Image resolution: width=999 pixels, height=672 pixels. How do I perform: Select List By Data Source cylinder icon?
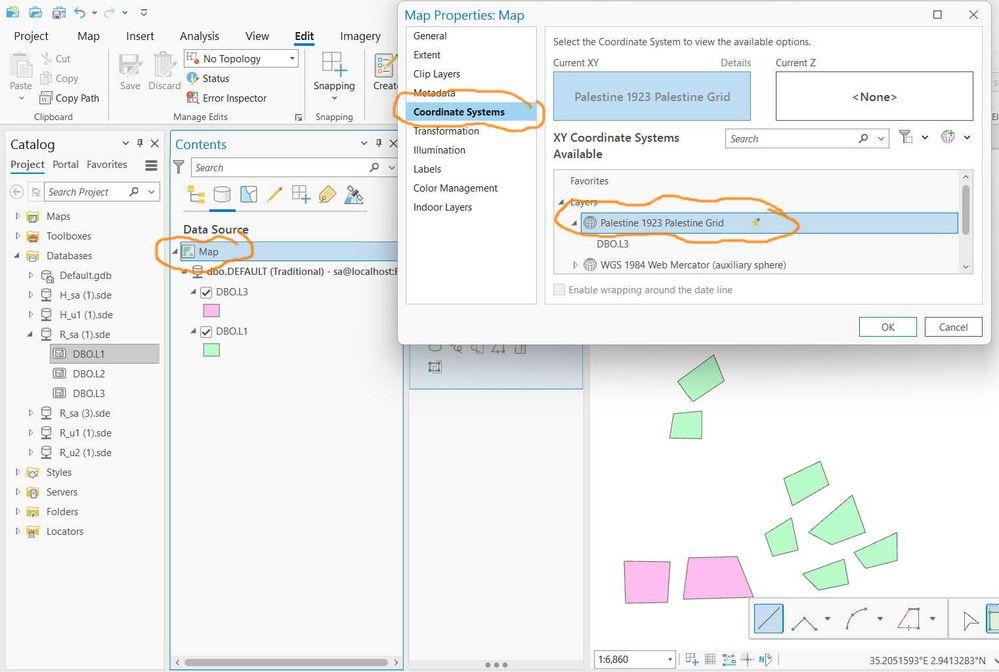(x=222, y=194)
